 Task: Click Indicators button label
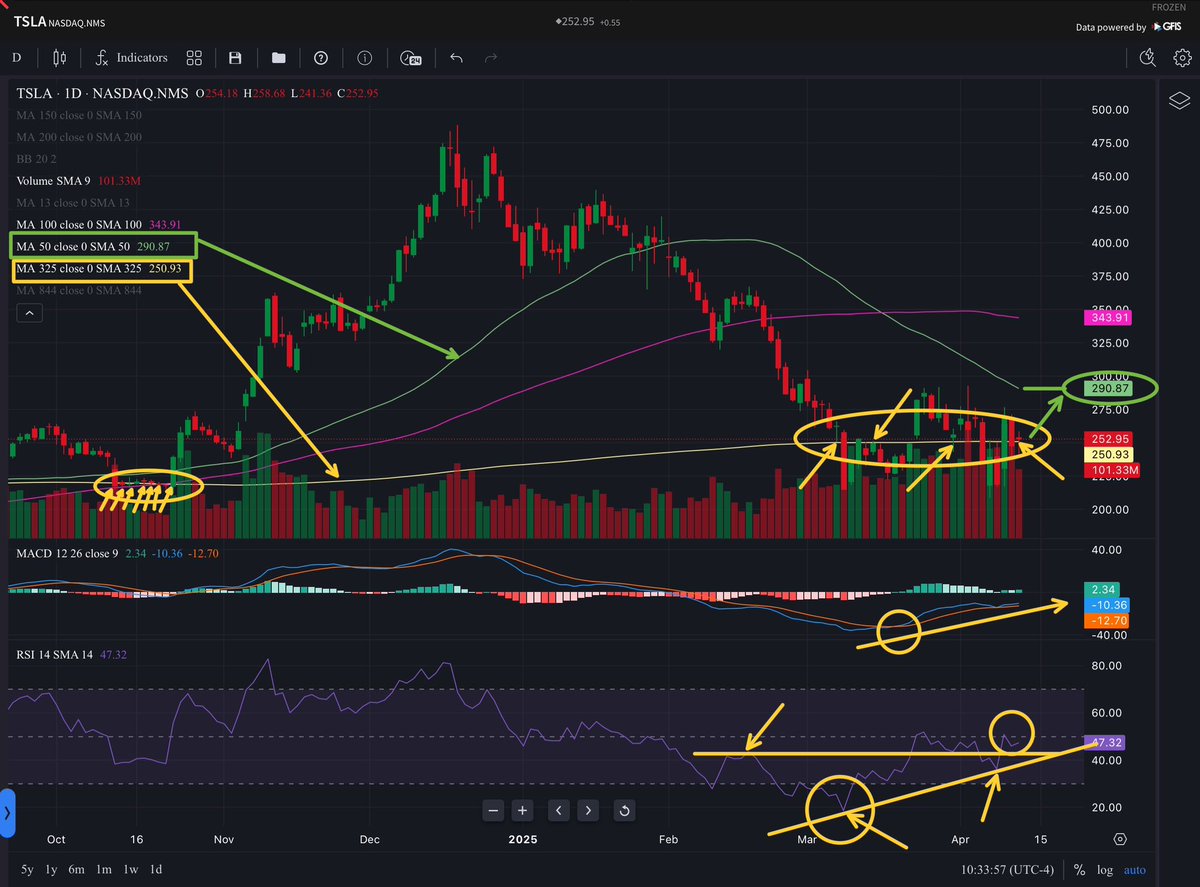142,58
